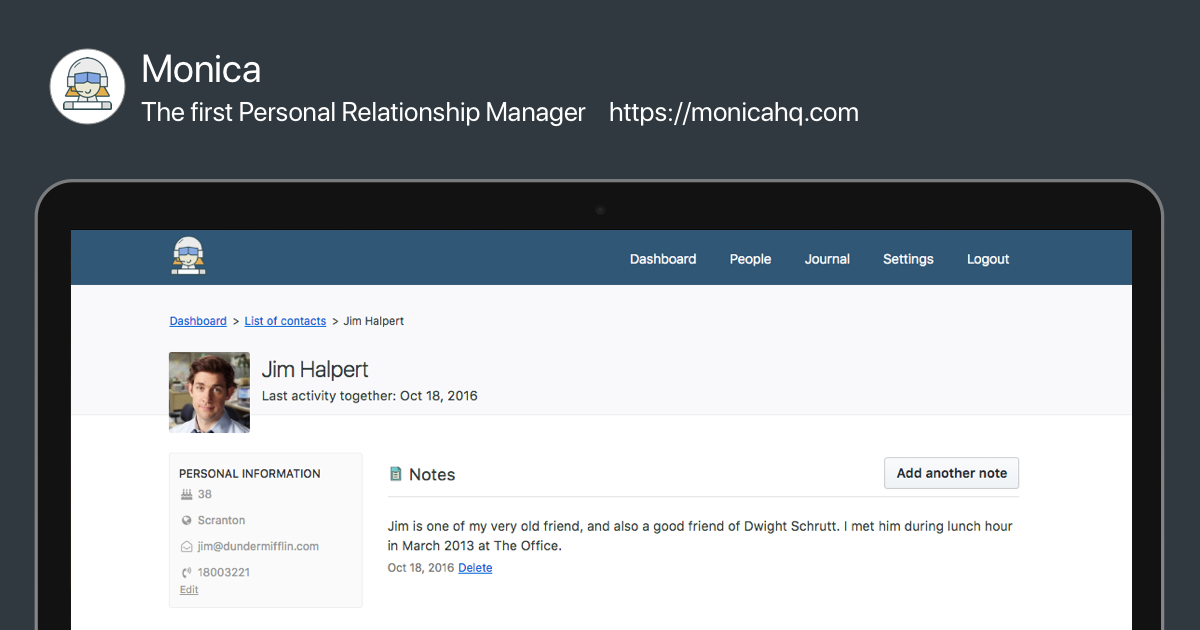This screenshot has height=630, width=1200.
Task: Click the Notes section heading
Action: tap(432, 475)
